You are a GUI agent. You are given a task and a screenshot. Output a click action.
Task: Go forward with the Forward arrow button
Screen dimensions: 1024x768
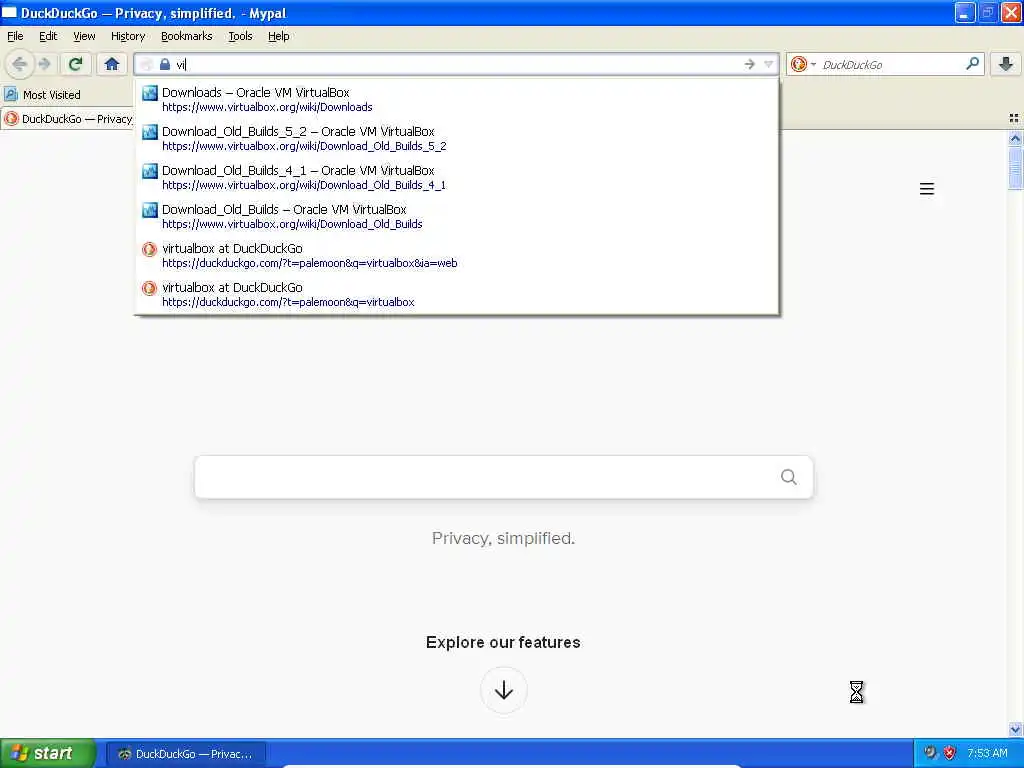(44, 64)
